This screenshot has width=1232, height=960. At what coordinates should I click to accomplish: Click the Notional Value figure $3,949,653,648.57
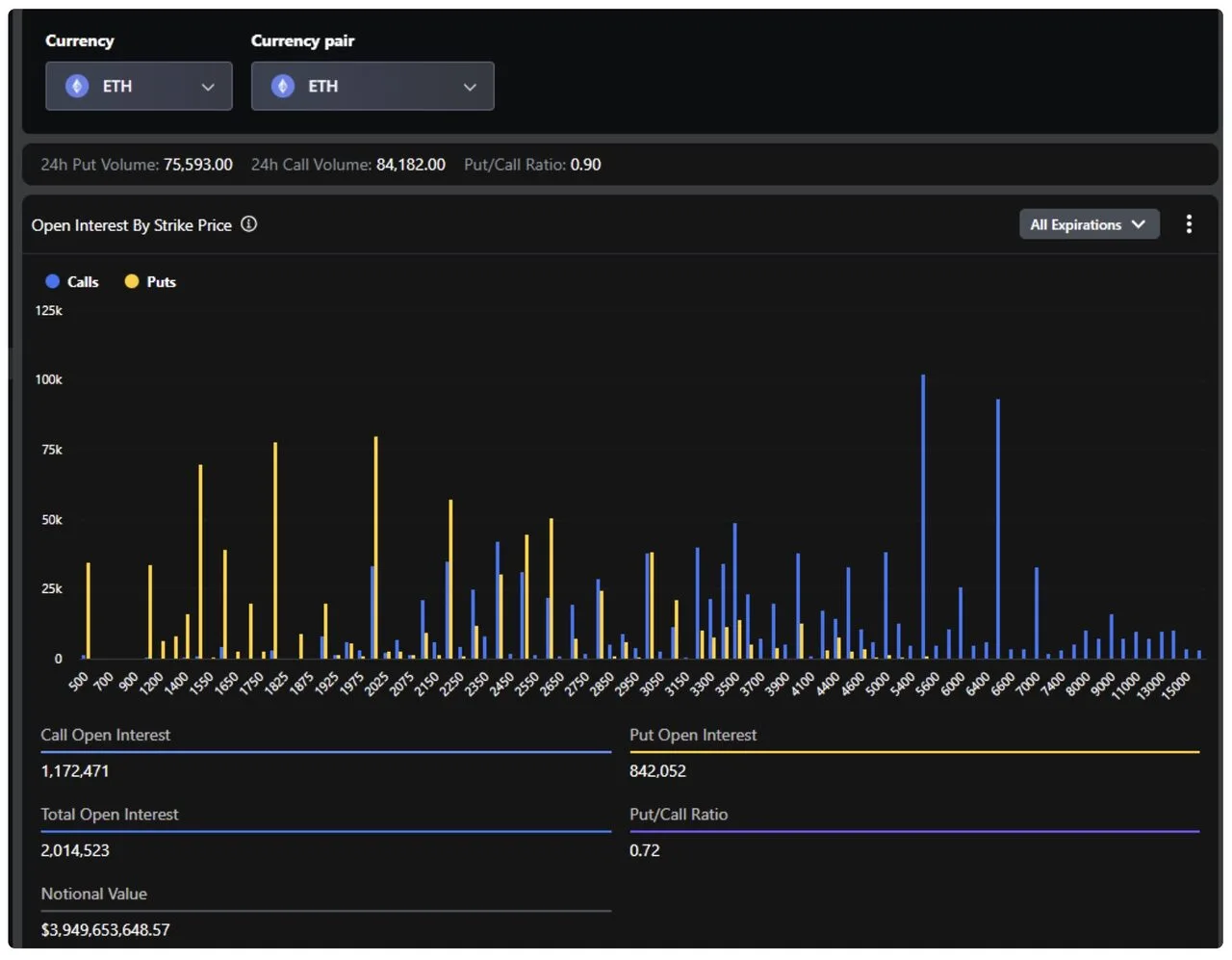pyautogui.click(x=106, y=929)
